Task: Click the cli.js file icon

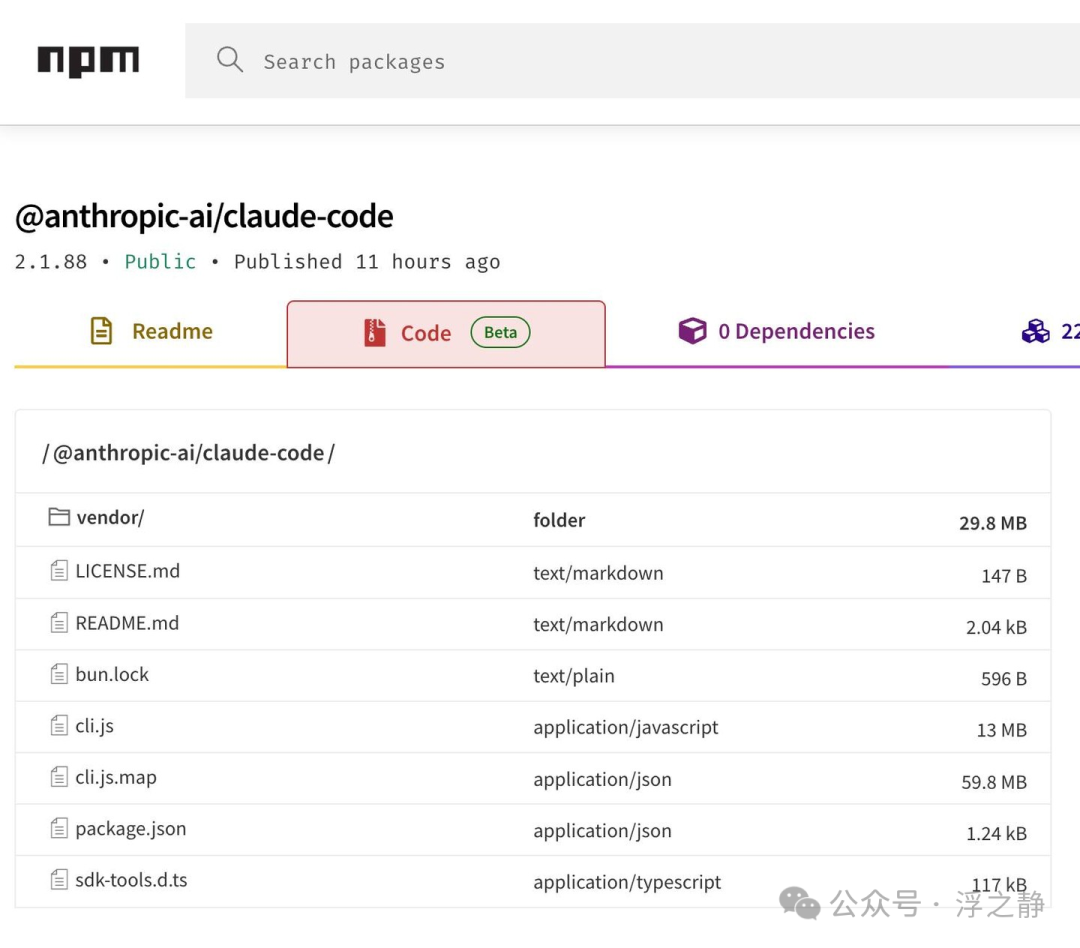Action: click(59, 725)
